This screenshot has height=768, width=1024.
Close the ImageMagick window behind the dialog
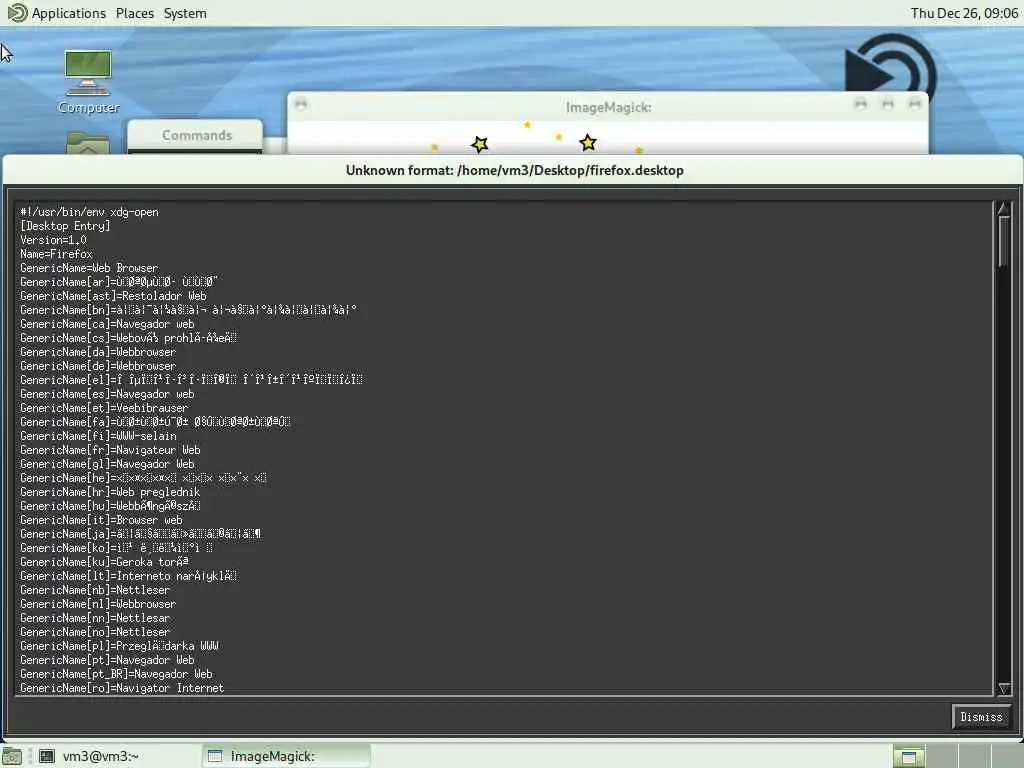[x=914, y=104]
